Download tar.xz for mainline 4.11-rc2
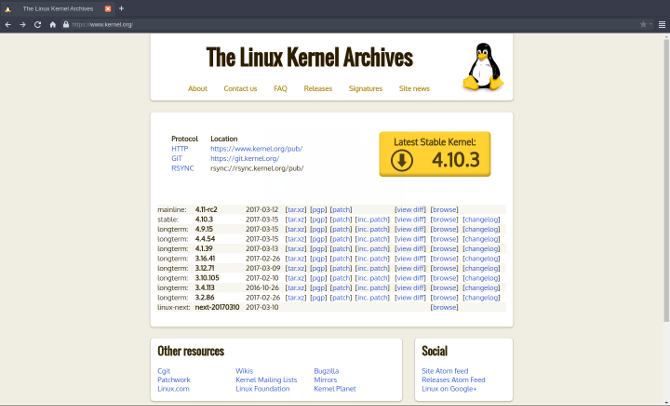The width and height of the screenshot is (670, 406). click(296, 209)
